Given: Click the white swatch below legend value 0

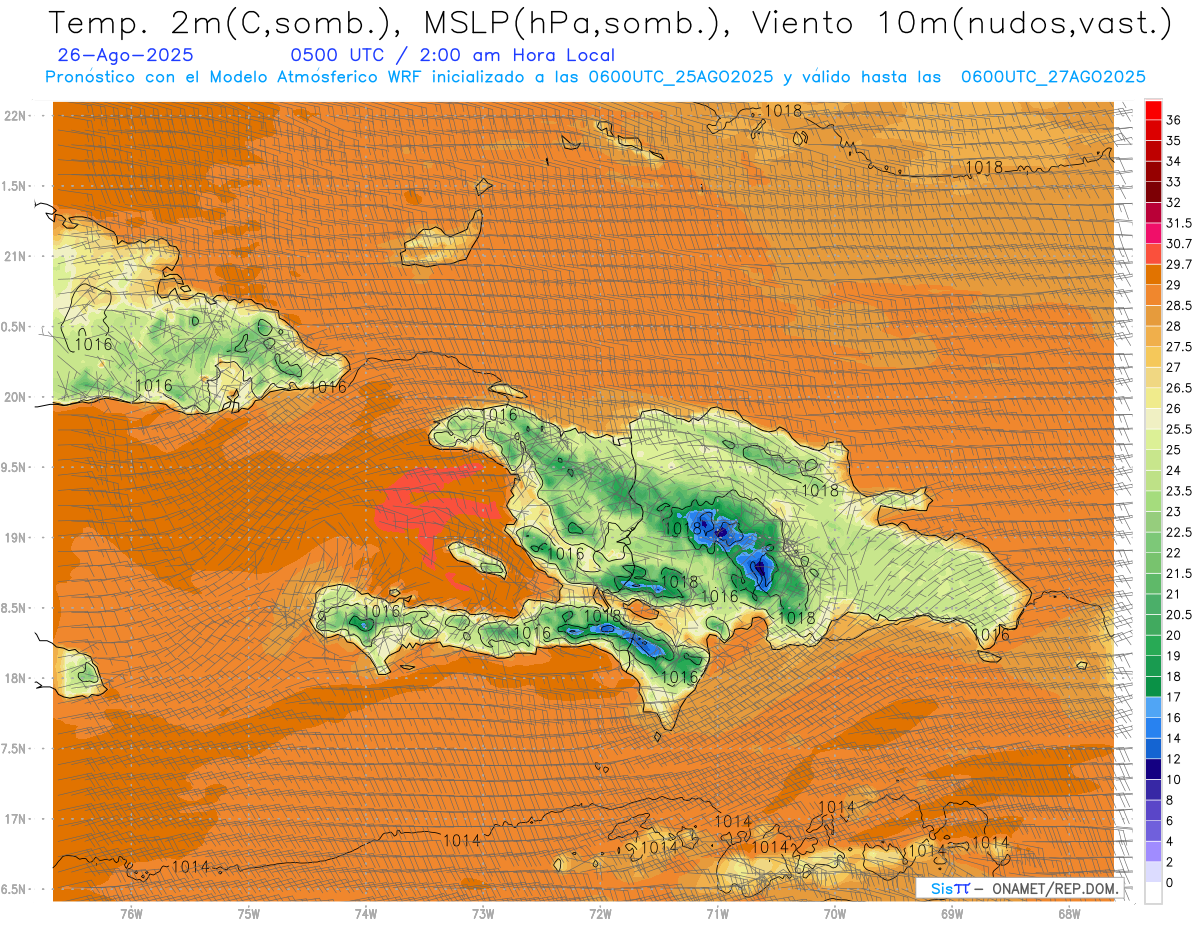Looking at the screenshot, I should click(1153, 893).
